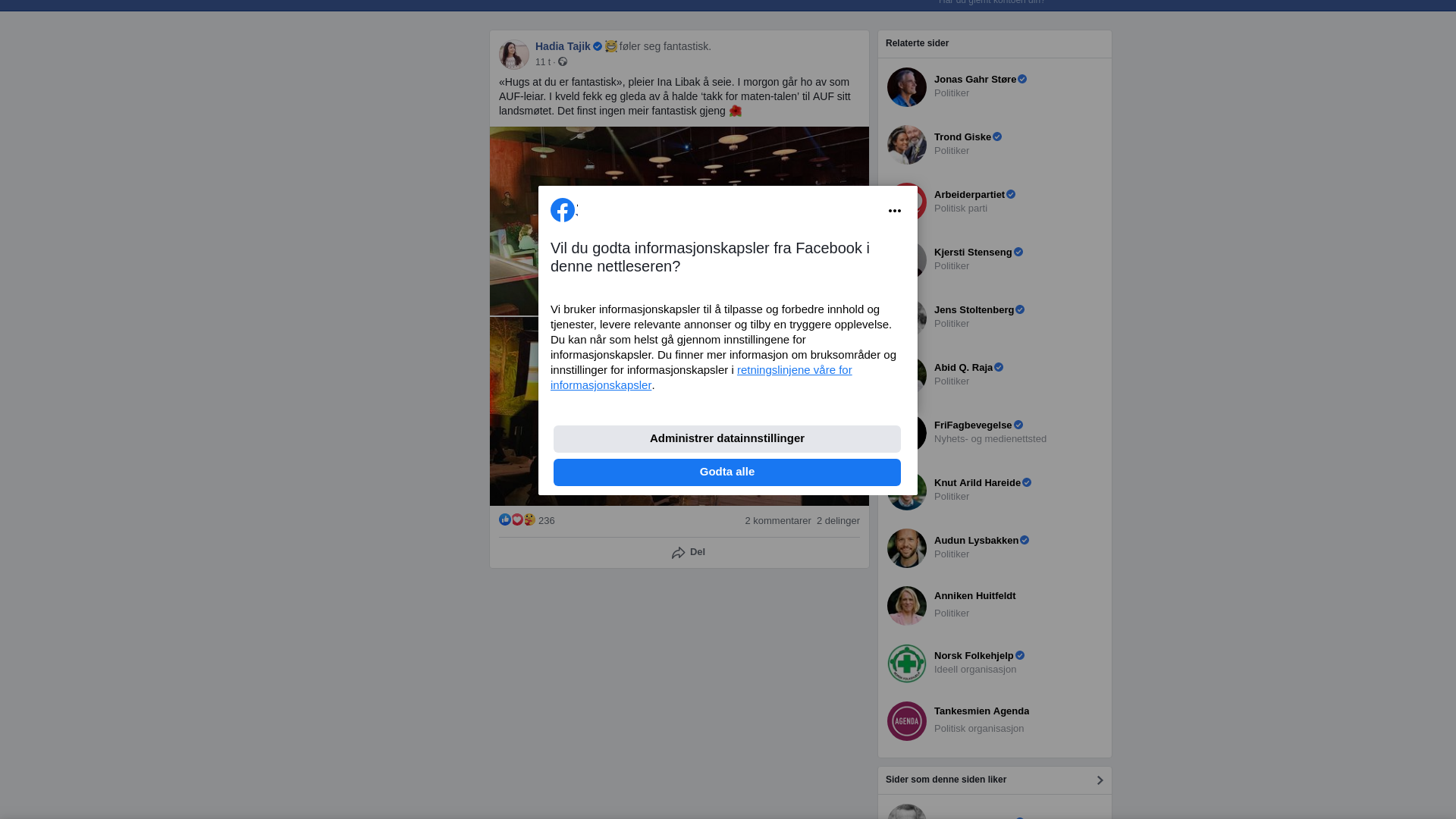Image resolution: width=1456 pixels, height=819 pixels.
Task: Click the public globe privacy icon
Action: point(563,62)
